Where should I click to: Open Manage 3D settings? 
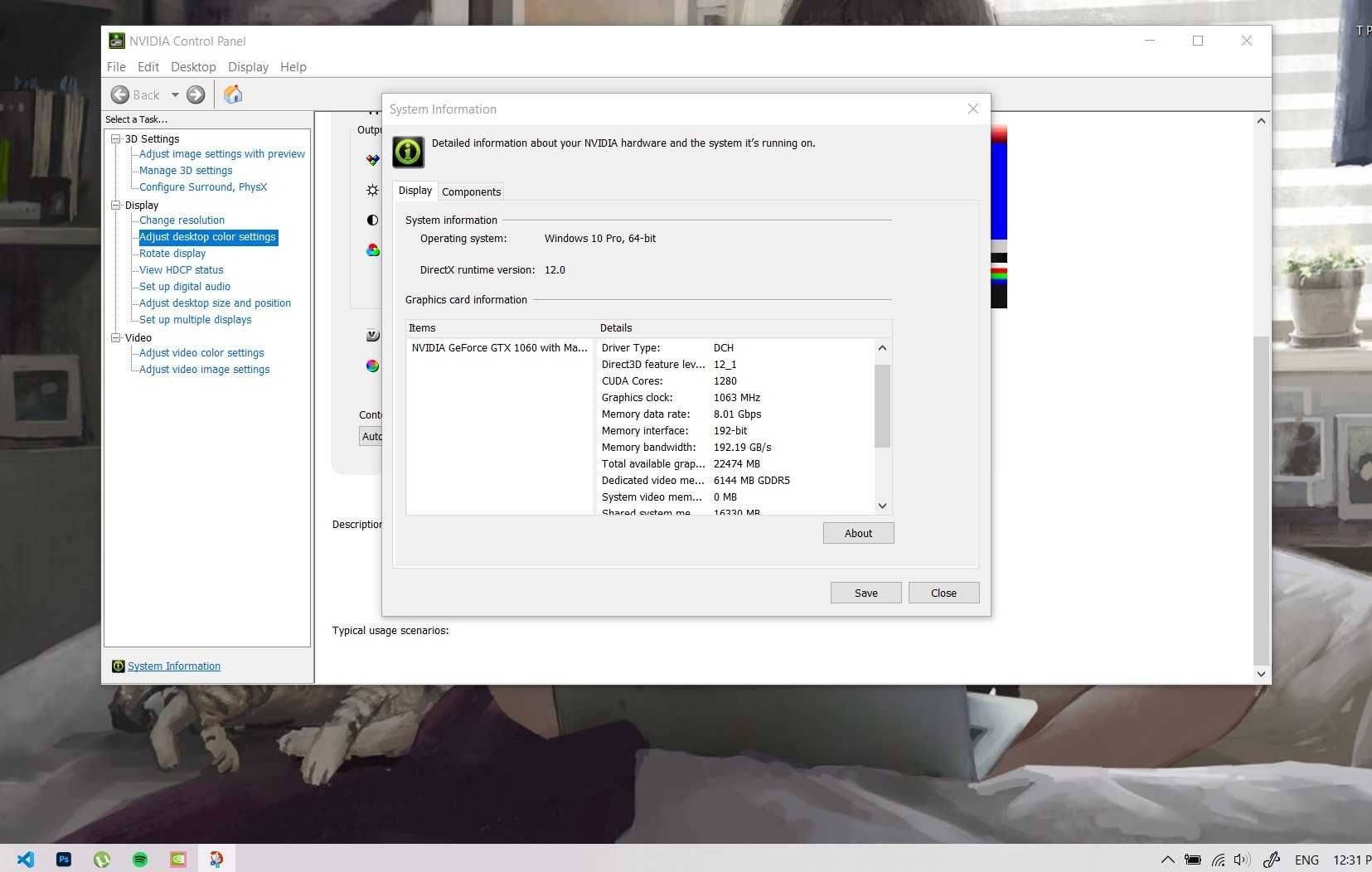click(x=186, y=171)
